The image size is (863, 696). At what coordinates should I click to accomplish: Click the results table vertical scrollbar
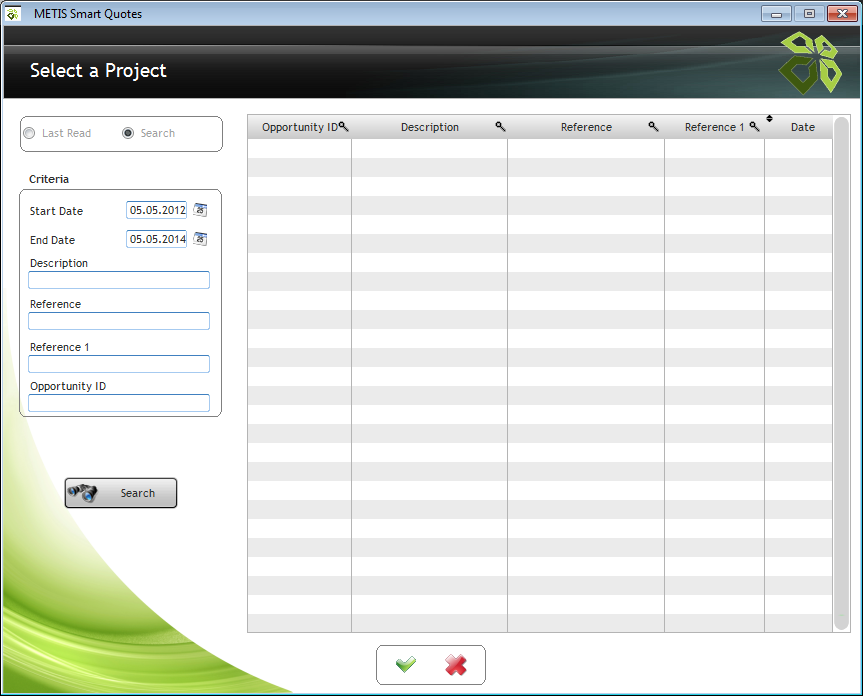pyautogui.click(x=842, y=374)
